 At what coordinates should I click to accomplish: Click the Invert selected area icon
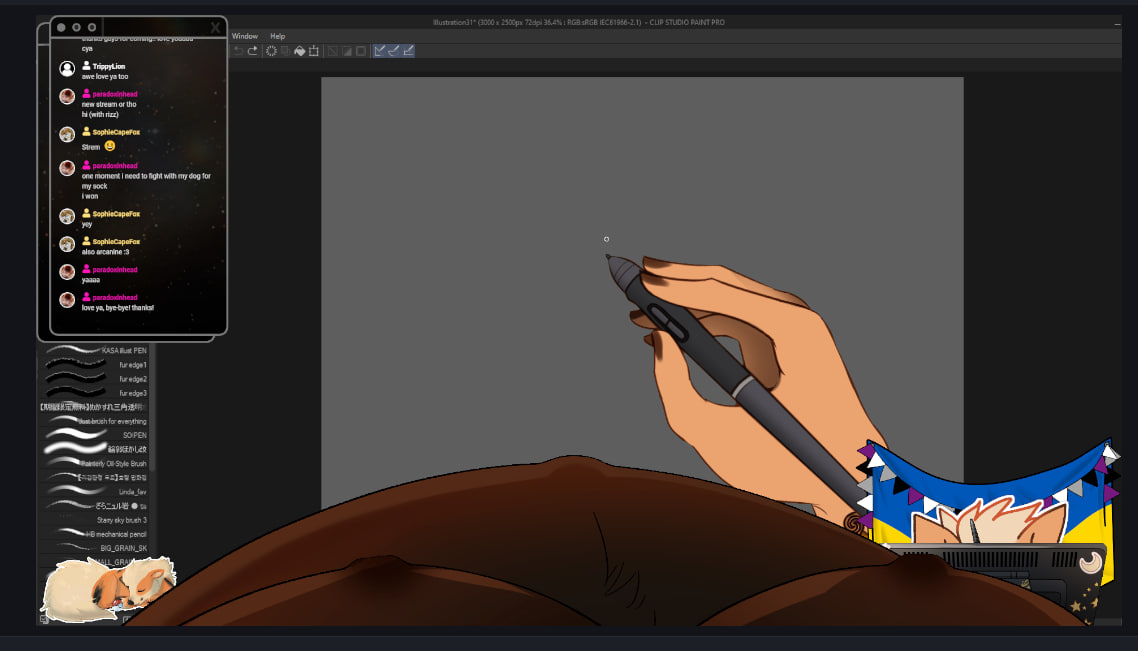tap(346, 51)
